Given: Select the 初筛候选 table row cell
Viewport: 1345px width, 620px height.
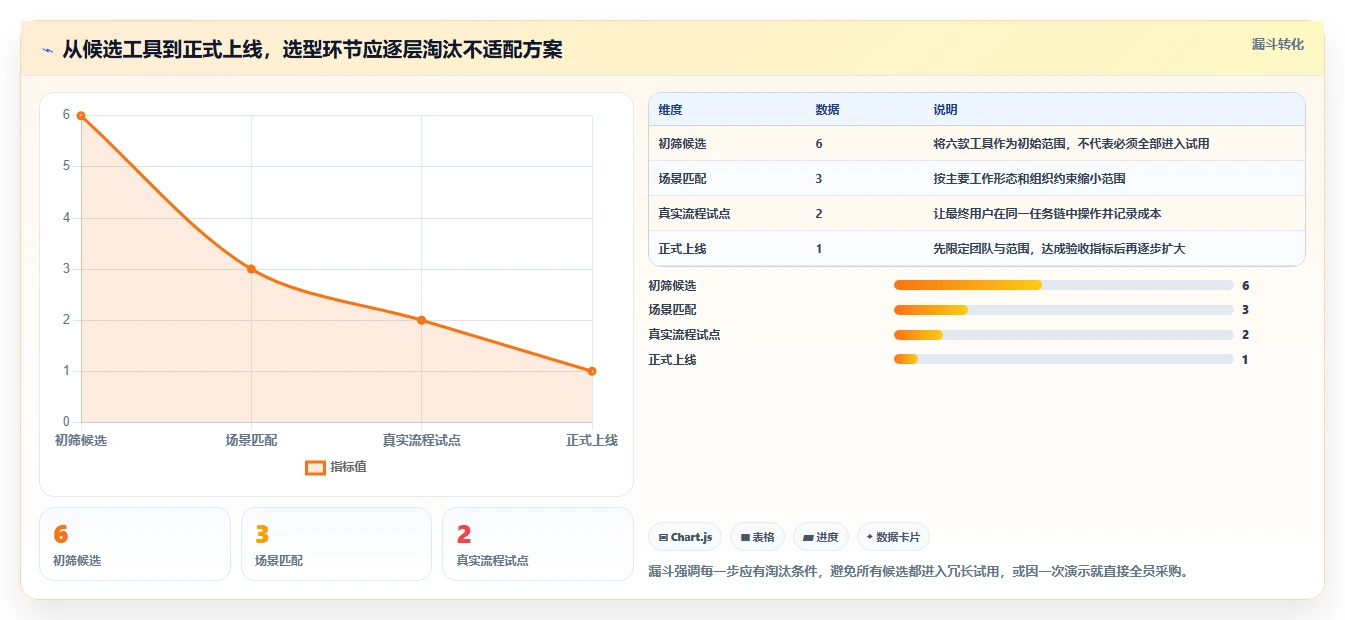Looking at the screenshot, I should [682, 144].
